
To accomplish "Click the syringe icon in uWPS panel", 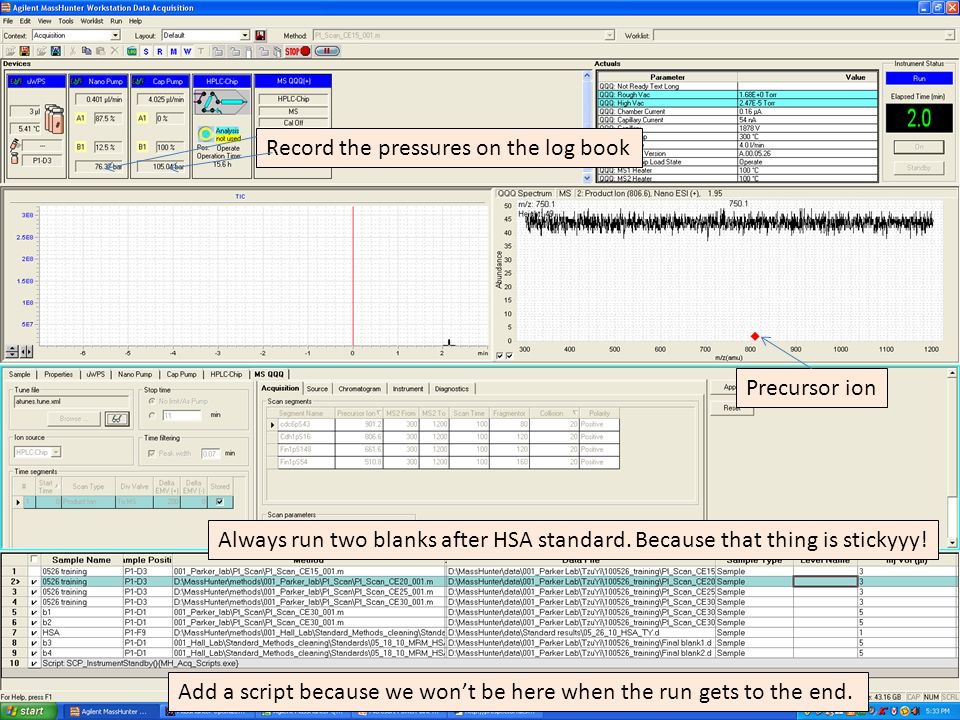I will click(15, 145).
